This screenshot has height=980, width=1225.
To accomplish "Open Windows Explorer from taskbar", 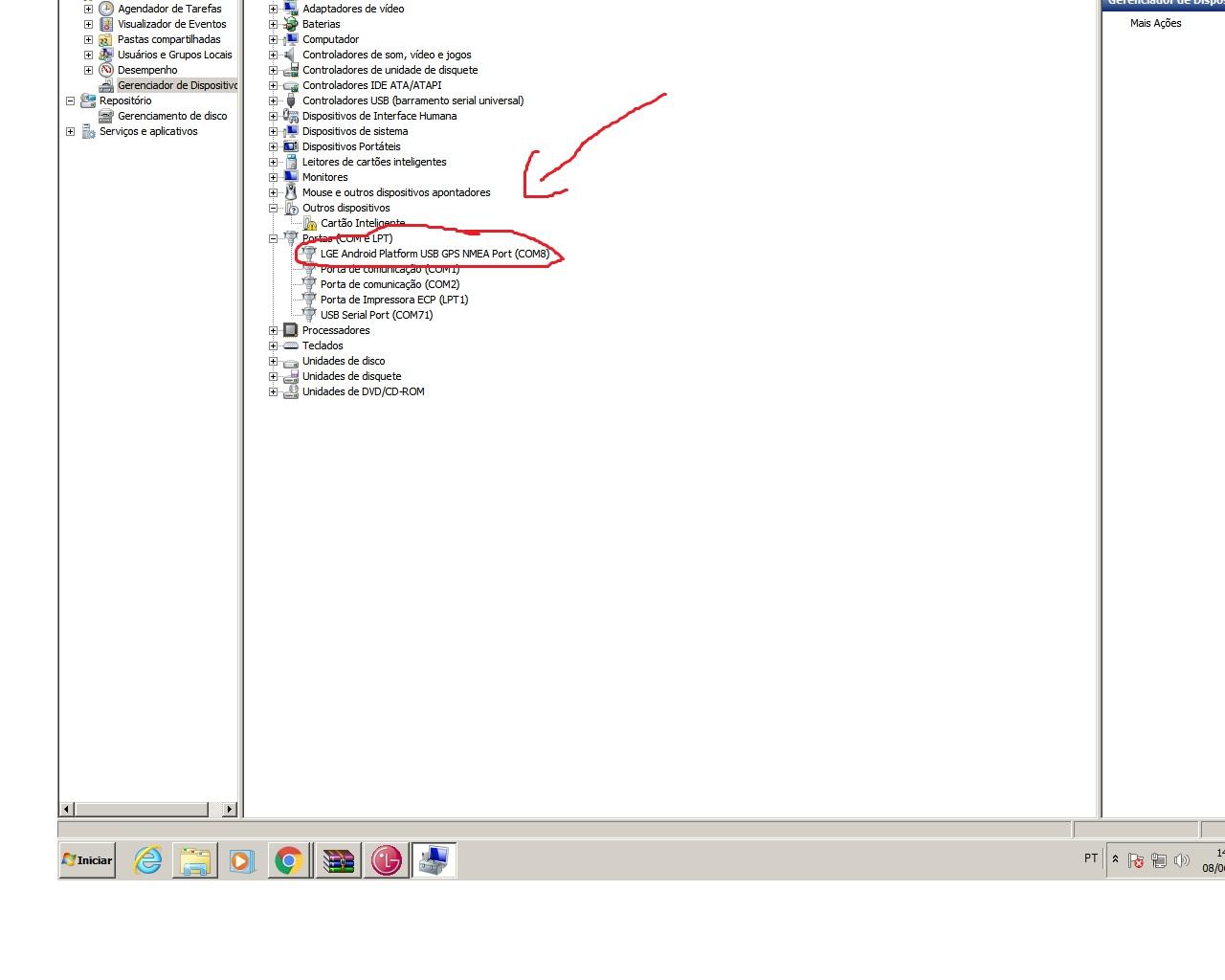I will click(x=195, y=860).
